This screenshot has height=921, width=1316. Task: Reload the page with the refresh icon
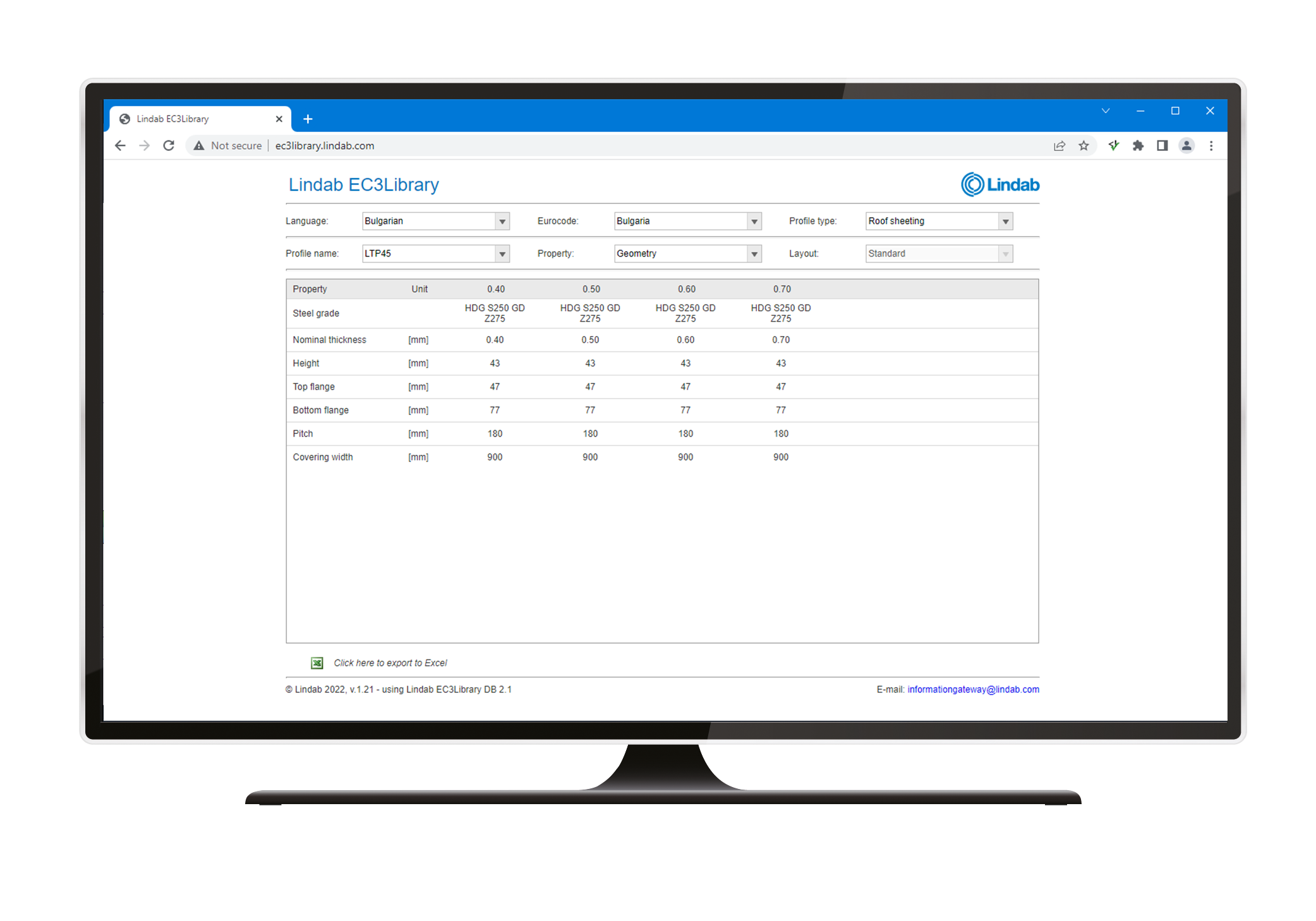coord(169,146)
